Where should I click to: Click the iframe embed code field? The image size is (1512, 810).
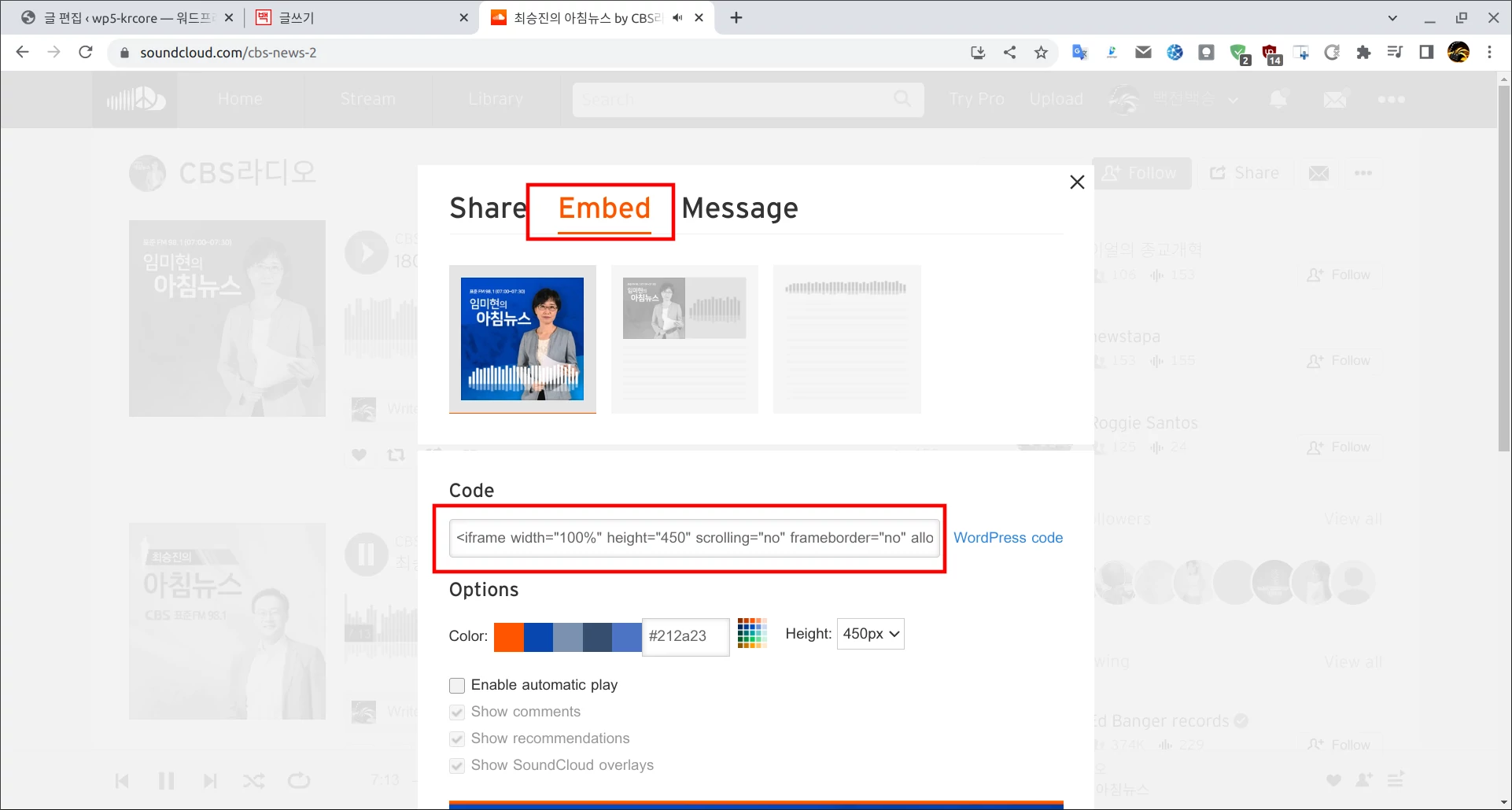(x=694, y=538)
